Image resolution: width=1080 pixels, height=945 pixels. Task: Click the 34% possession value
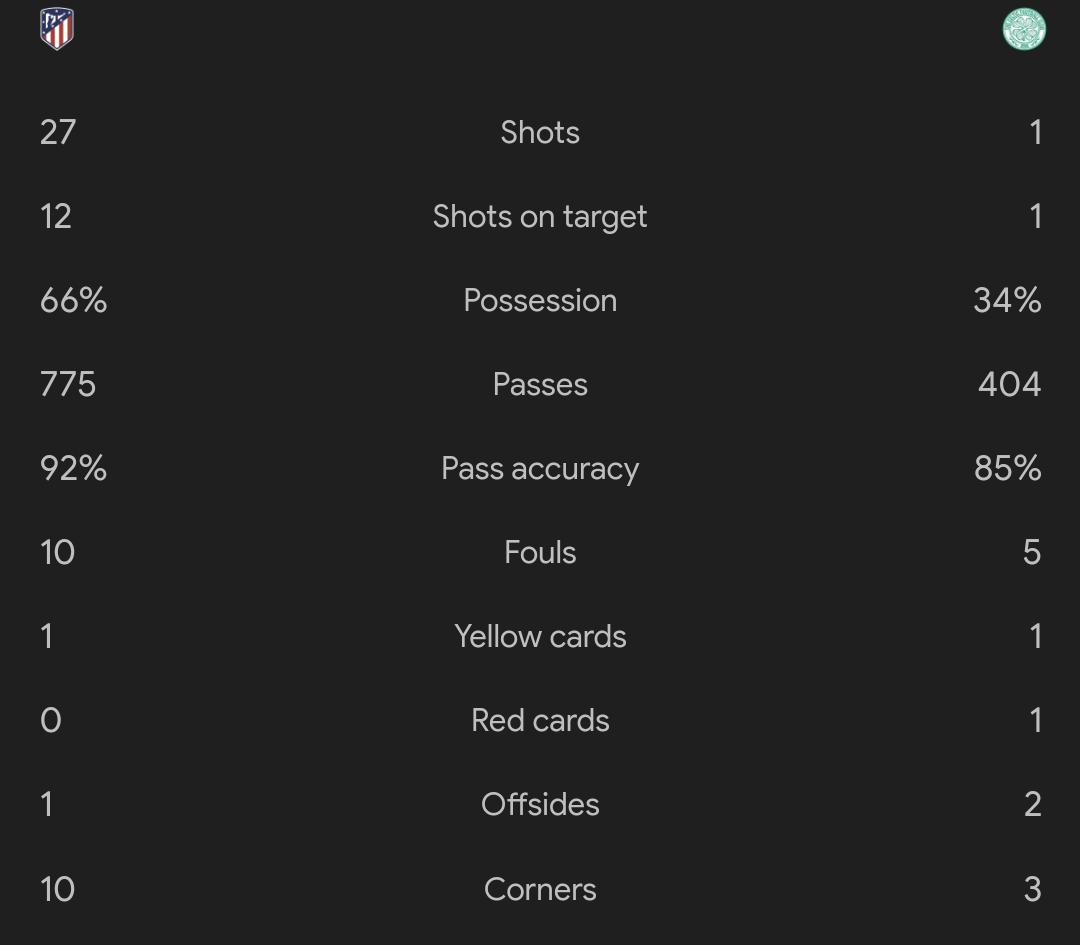(1007, 300)
